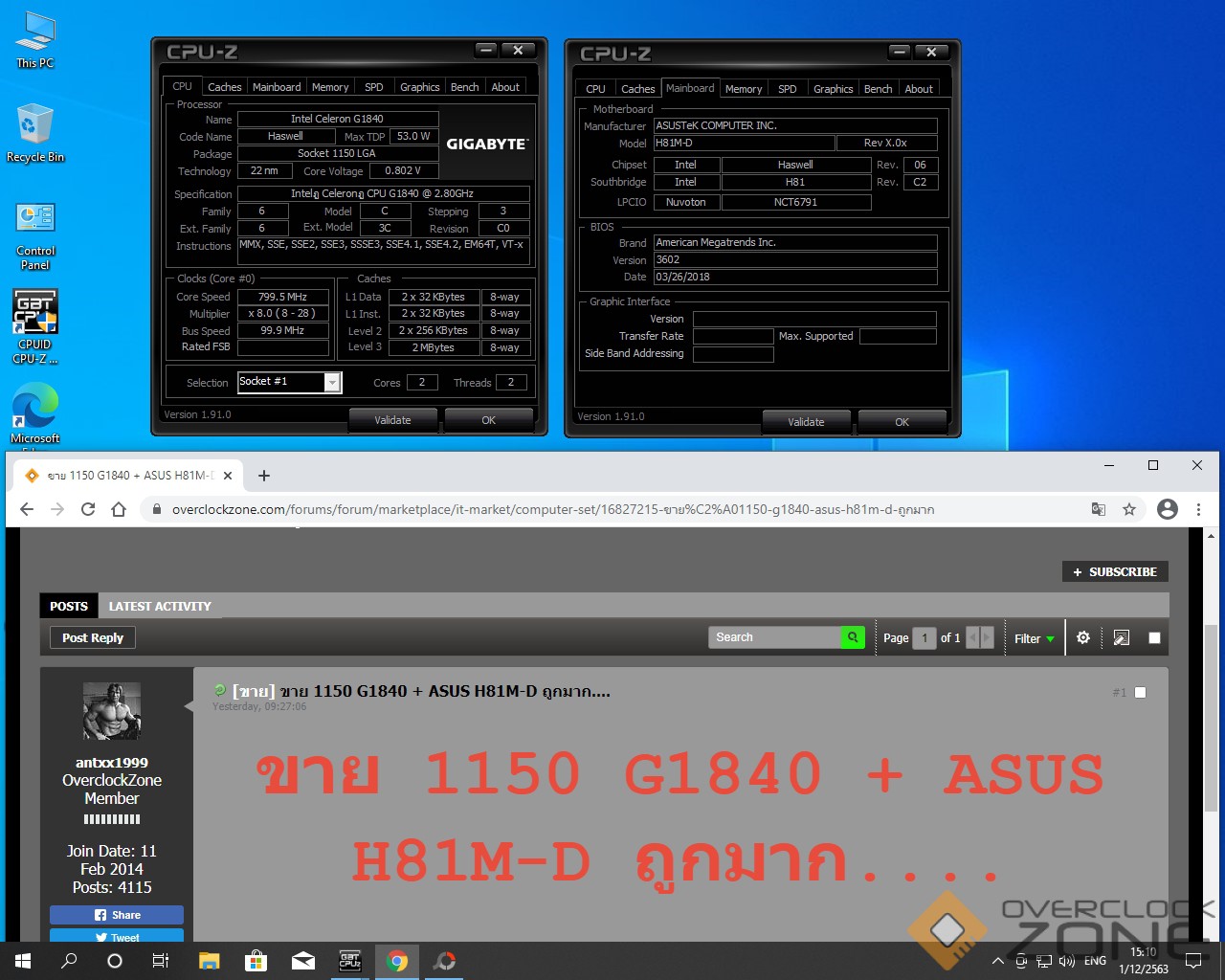Click the Post Reply button
The height and width of the screenshot is (980, 1225).
coord(93,638)
